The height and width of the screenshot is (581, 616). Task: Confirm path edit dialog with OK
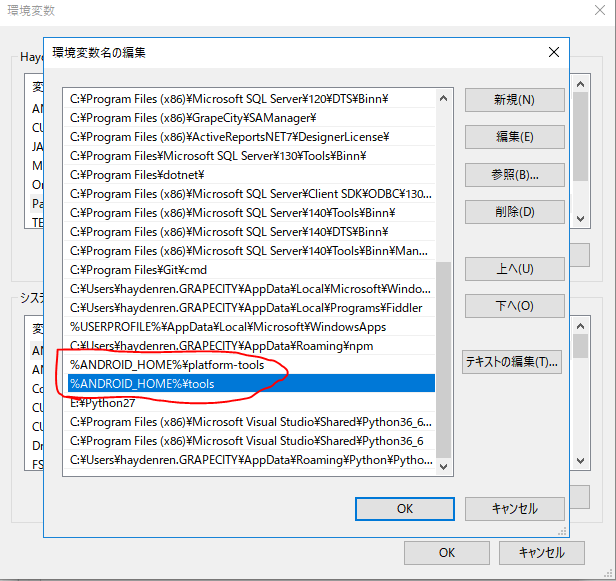click(405, 509)
